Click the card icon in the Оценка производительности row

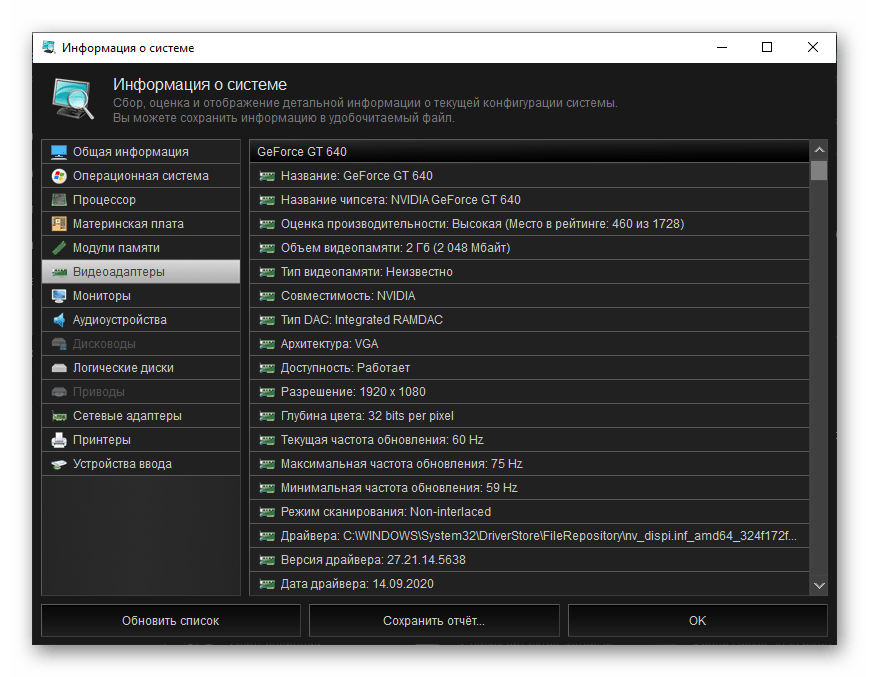pos(267,224)
